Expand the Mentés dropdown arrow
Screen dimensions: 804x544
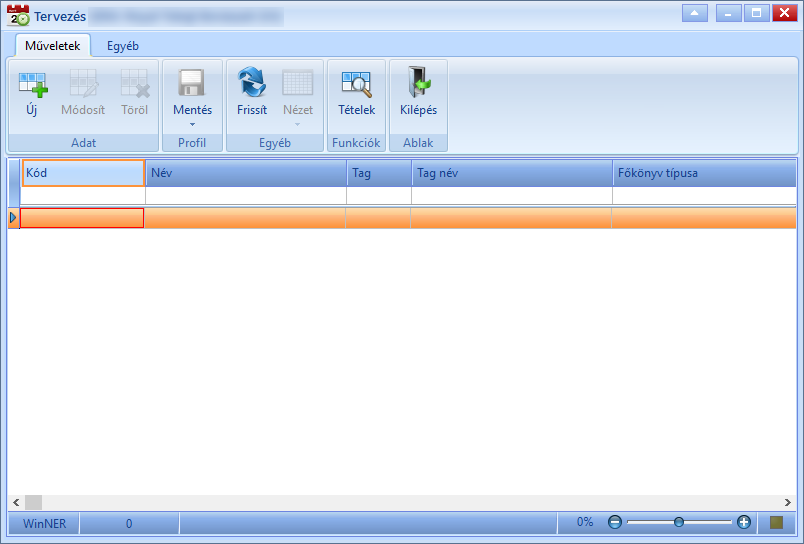tap(192, 125)
